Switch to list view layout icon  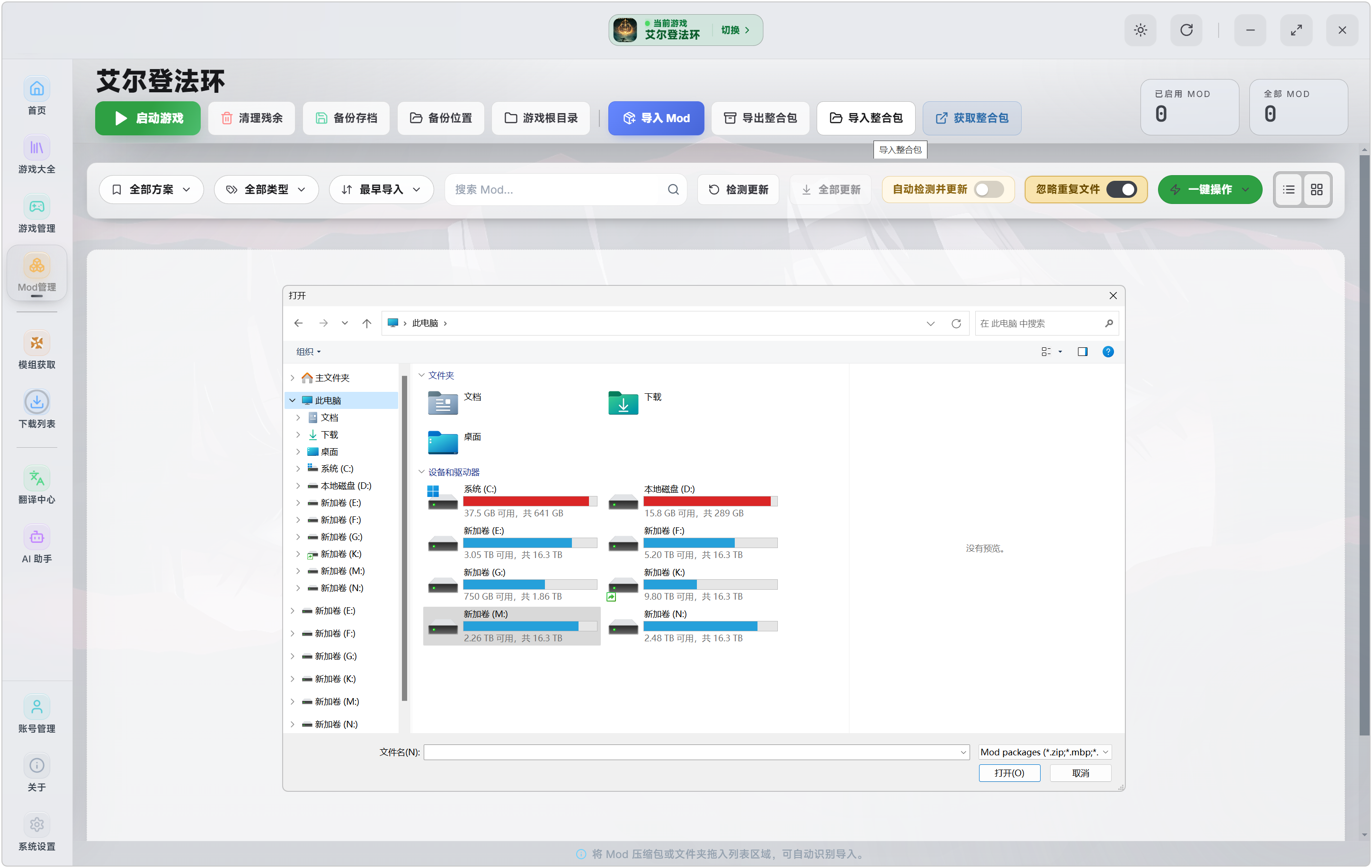pos(1289,190)
